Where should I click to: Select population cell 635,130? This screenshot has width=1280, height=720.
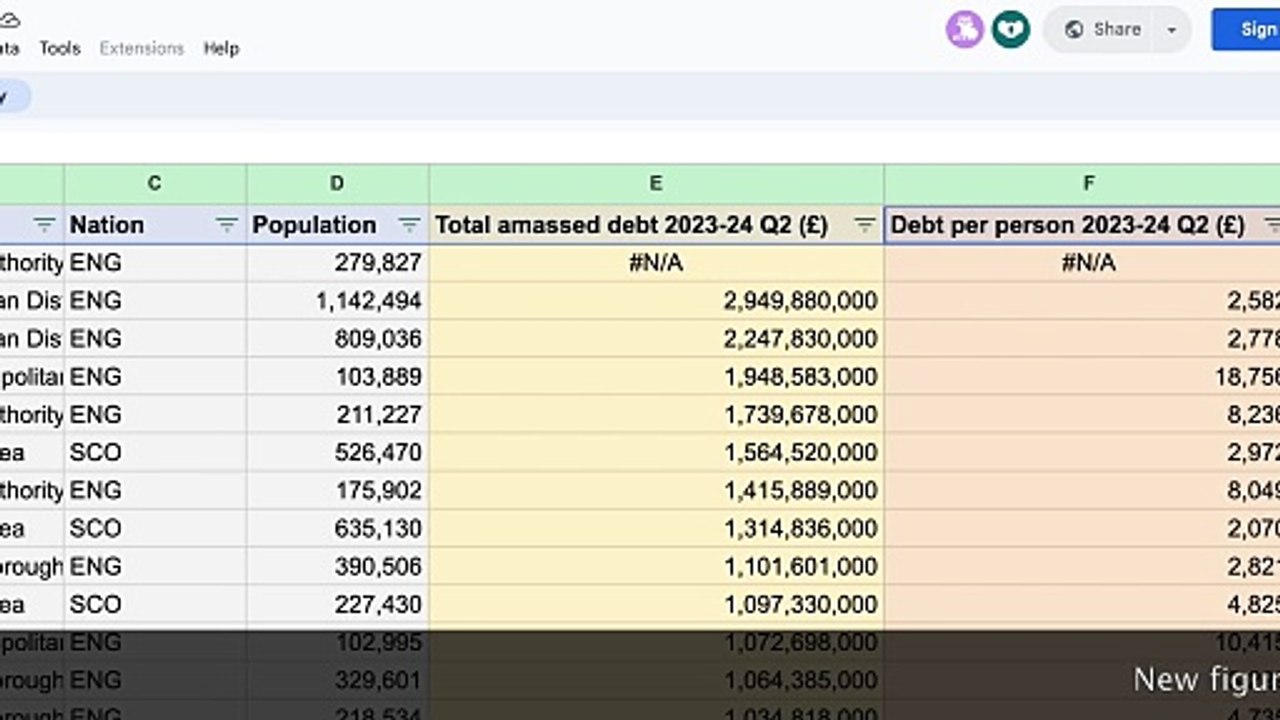click(338, 529)
